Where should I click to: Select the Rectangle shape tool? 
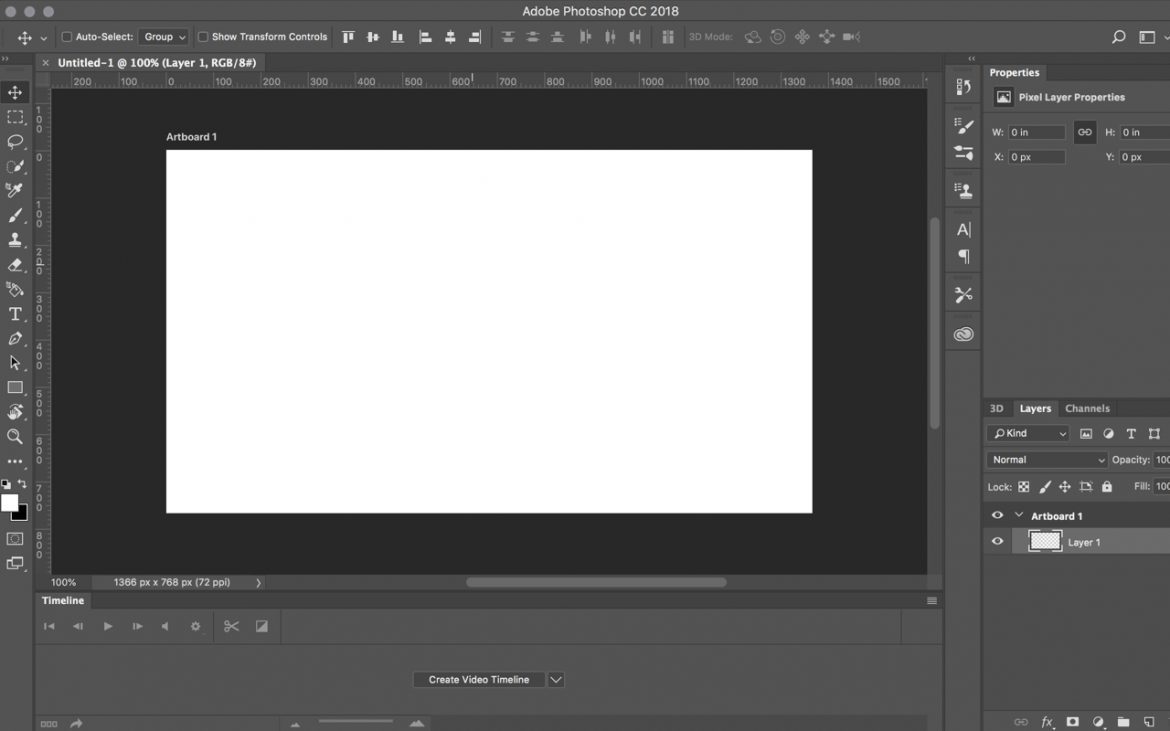click(15, 388)
